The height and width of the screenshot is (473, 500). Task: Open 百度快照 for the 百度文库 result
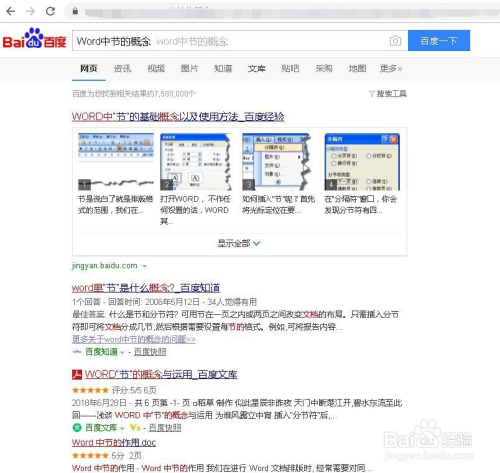tap(165, 428)
